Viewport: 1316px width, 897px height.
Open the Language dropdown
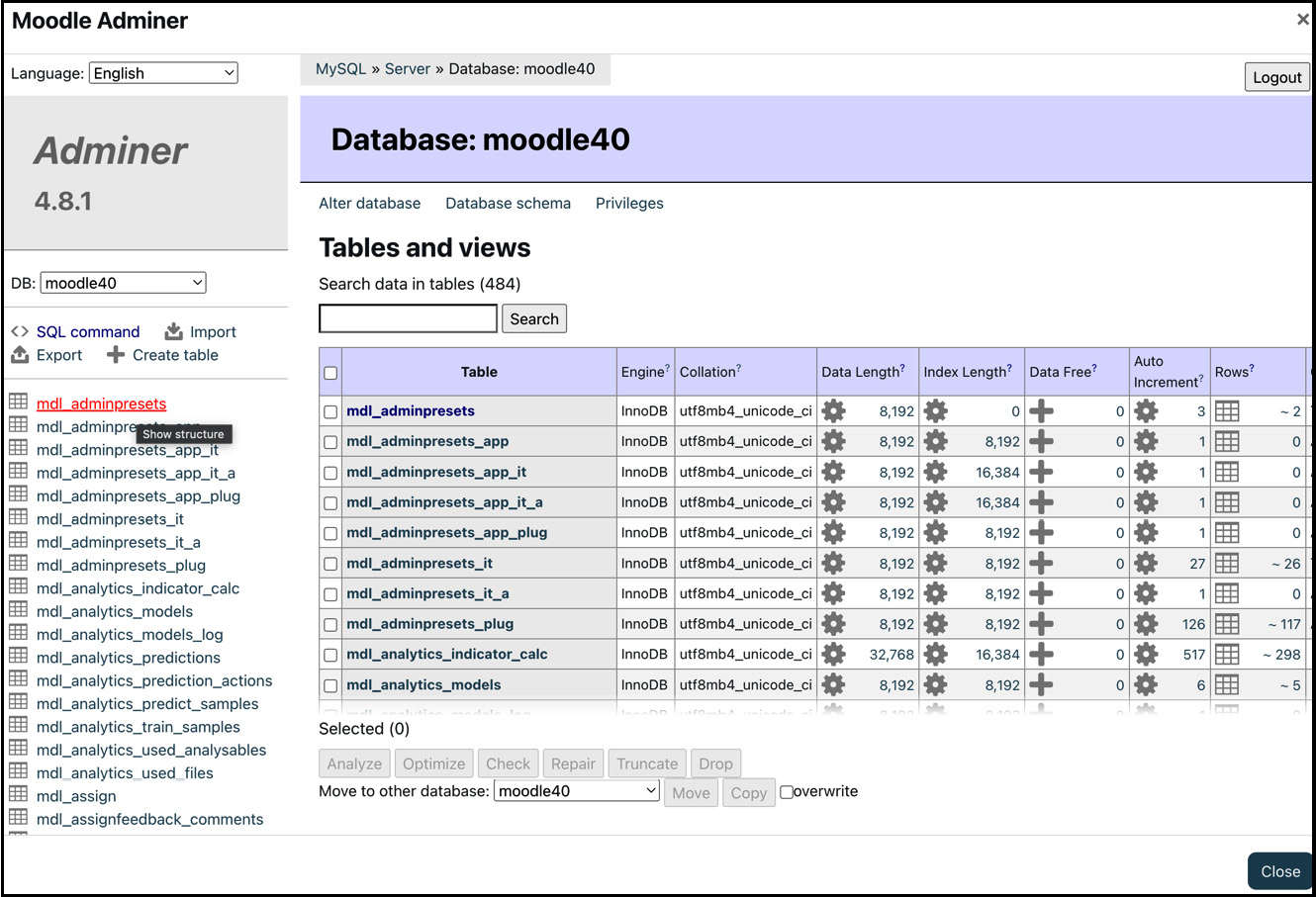pyautogui.click(x=163, y=73)
